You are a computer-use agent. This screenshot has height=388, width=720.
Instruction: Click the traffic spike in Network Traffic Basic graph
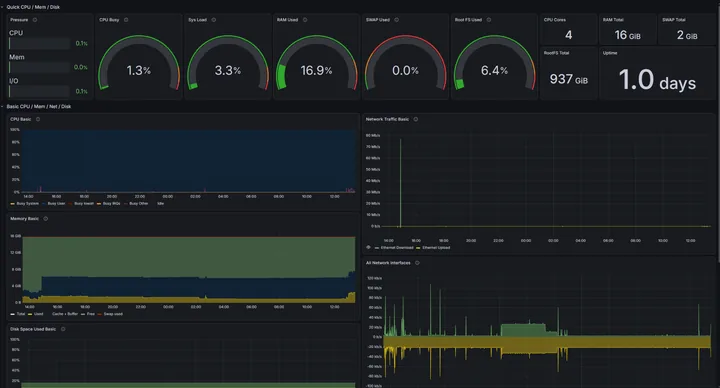400,182
